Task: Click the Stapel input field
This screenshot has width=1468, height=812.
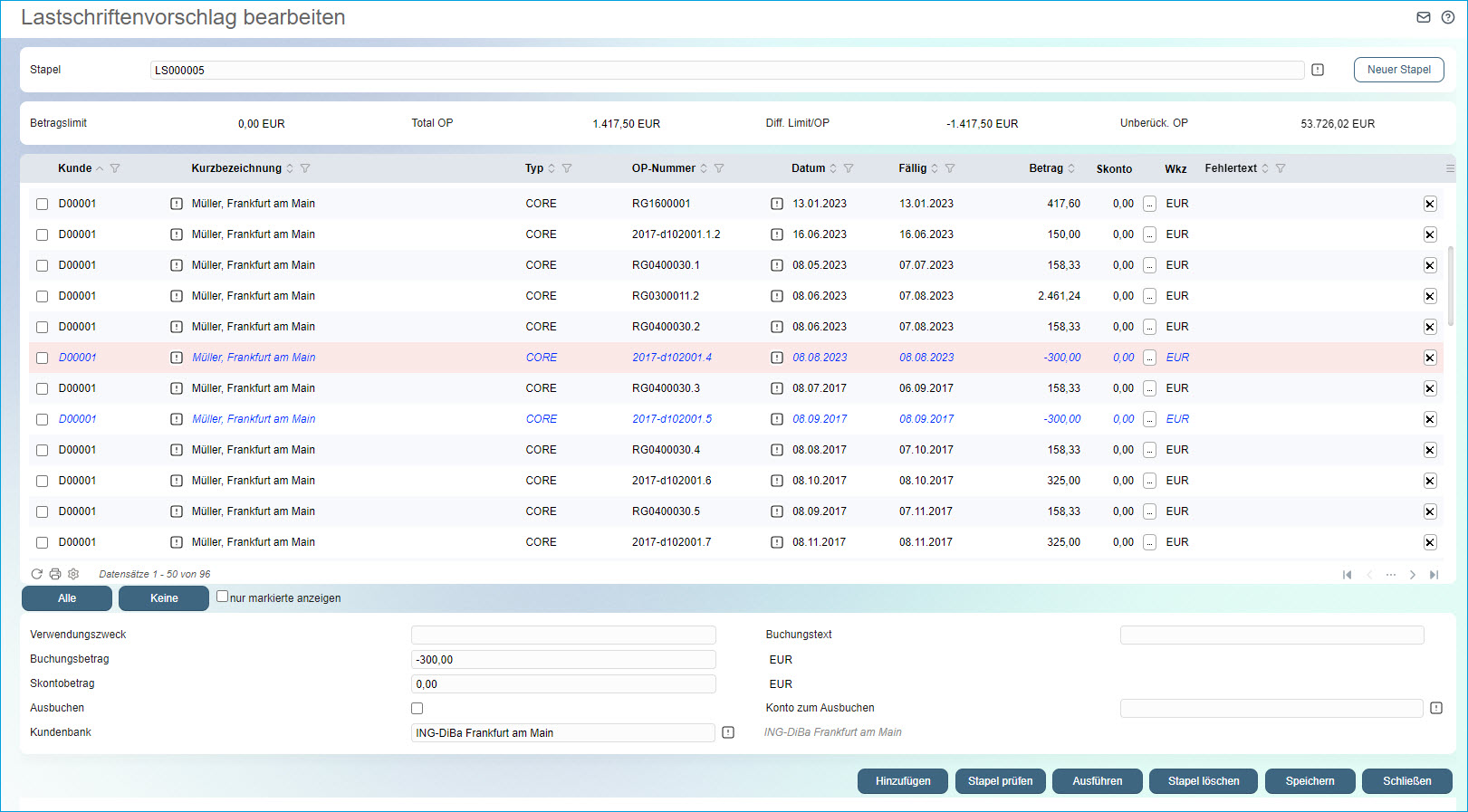Action: [x=727, y=70]
